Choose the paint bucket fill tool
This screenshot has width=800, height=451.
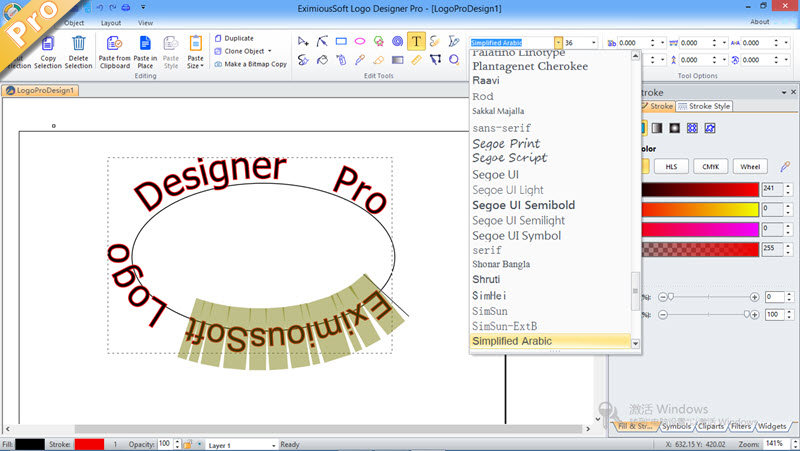(x=322, y=60)
